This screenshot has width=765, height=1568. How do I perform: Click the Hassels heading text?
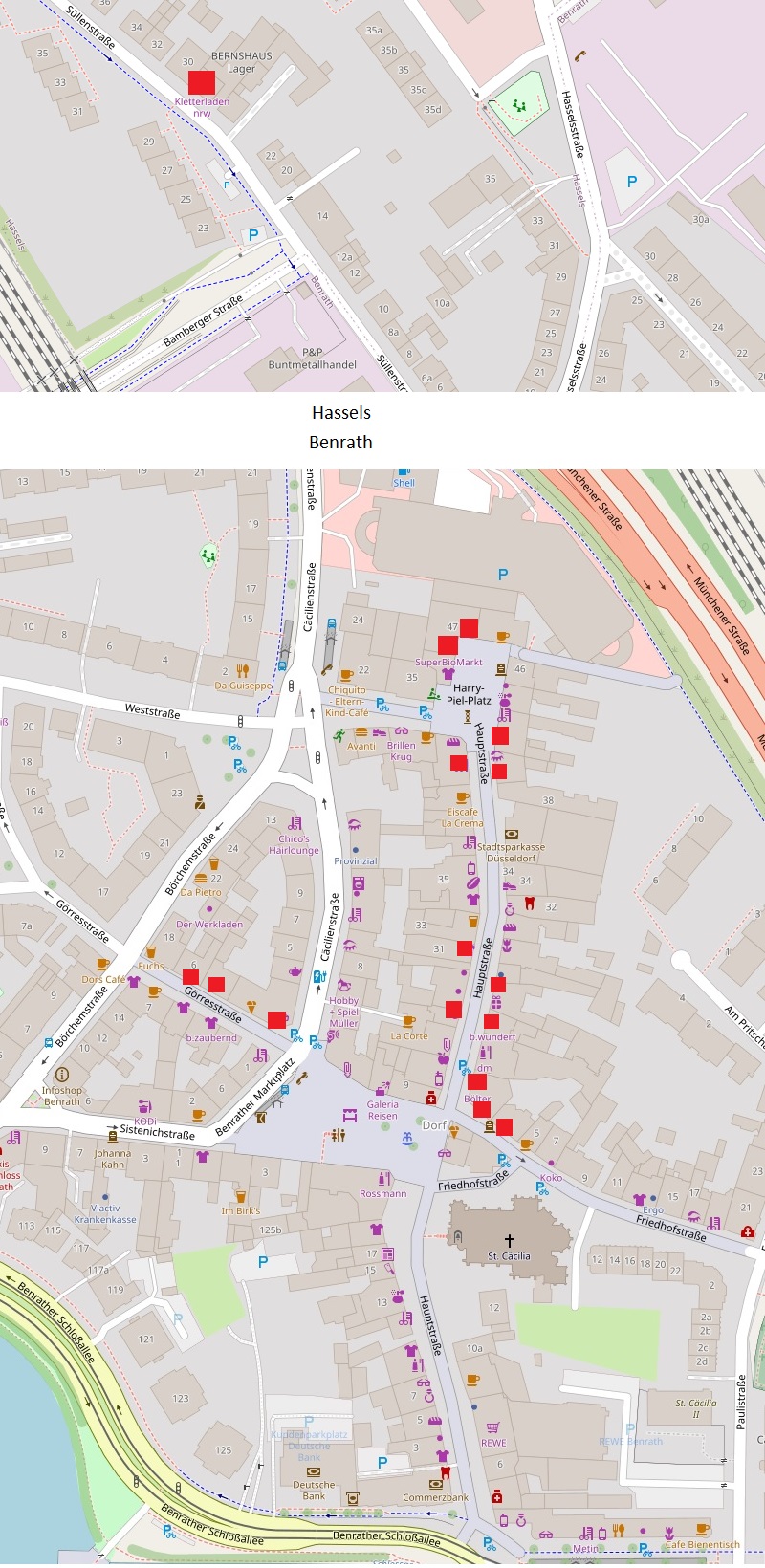[341, 413]
